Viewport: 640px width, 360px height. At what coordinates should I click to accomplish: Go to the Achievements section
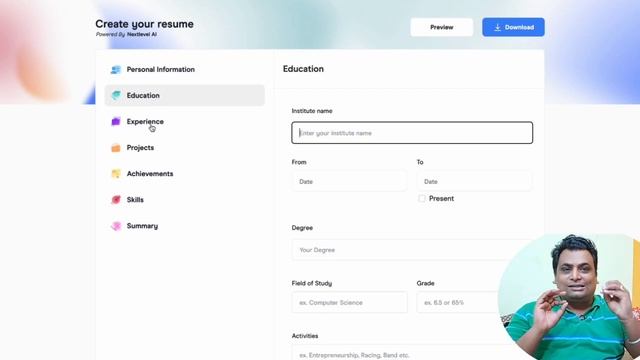pos(184,174)
